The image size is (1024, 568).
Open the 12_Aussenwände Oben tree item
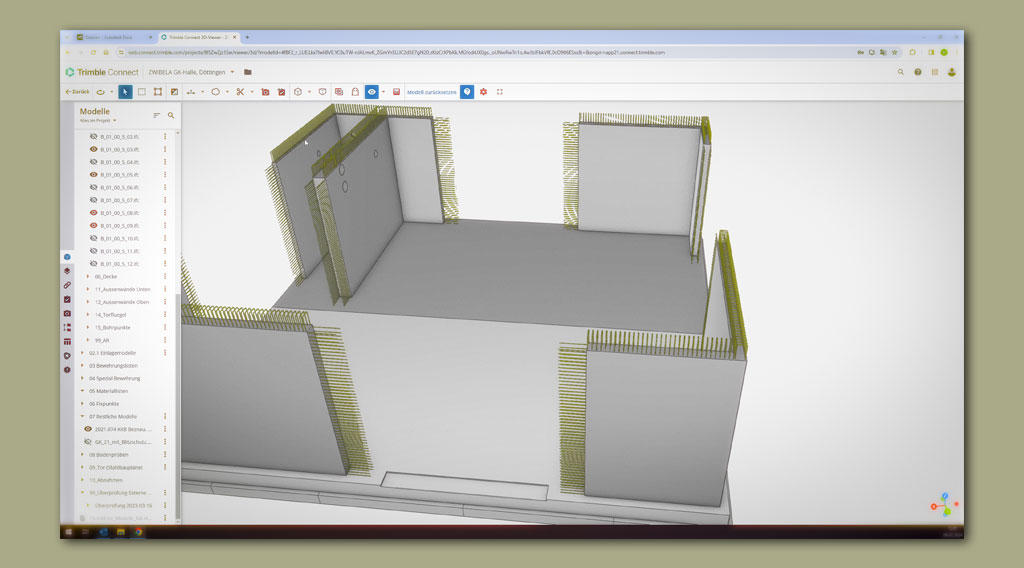point(122,302)
